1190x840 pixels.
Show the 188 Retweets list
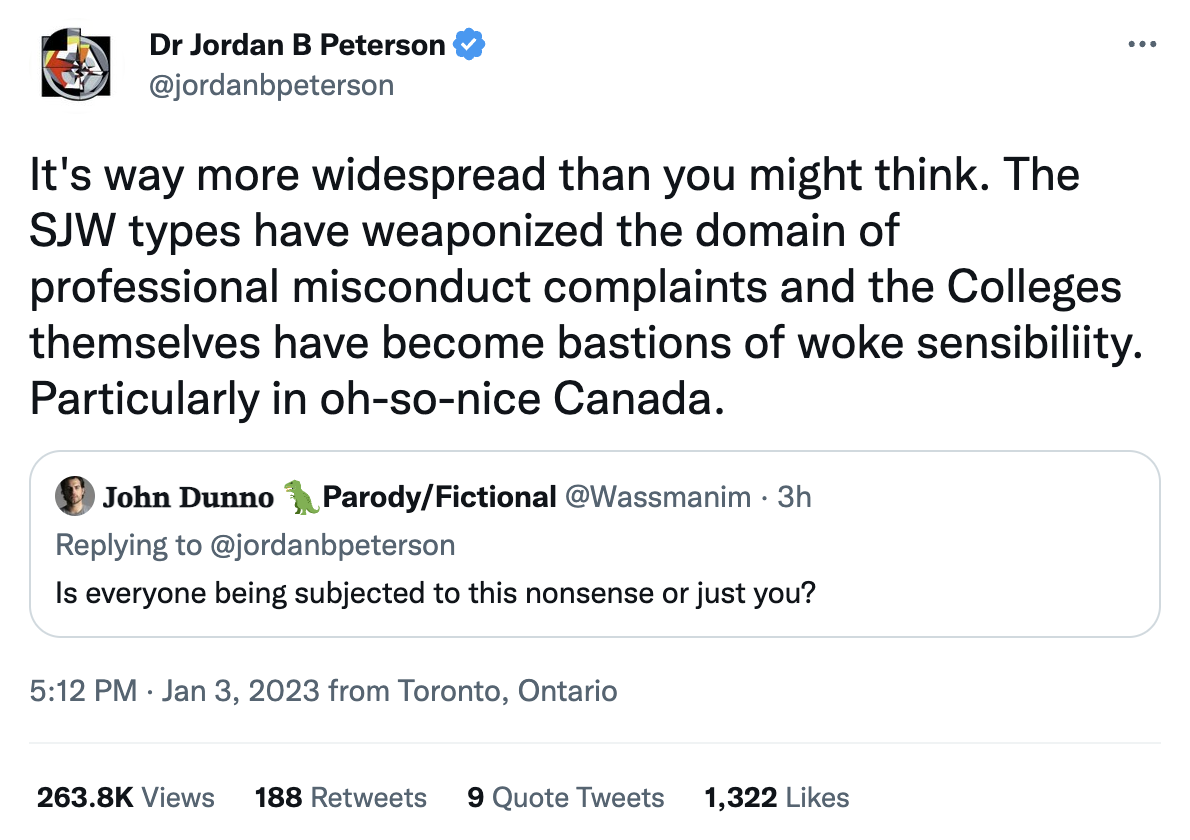(341, 798)
